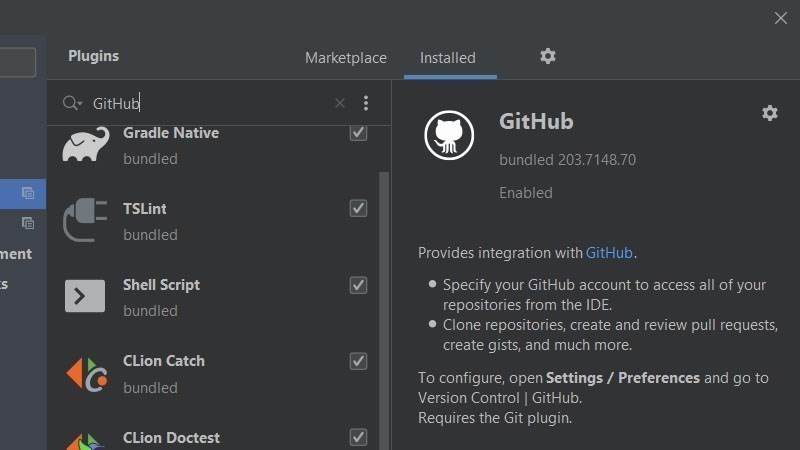Screen dimensions: 800x450
Task: Disable the Gradle Native plugin checkbox
Action: (358, 133)
